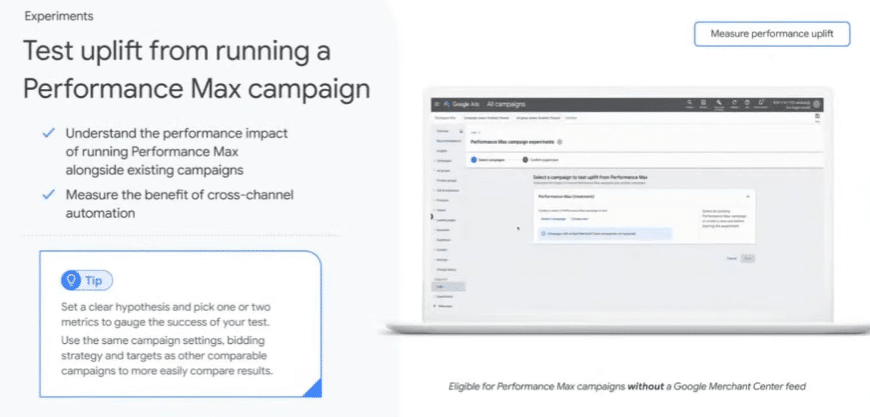Screen dimensions: 870x417
Task: Click the Measure performance uplift button
Action: point(772,34)
